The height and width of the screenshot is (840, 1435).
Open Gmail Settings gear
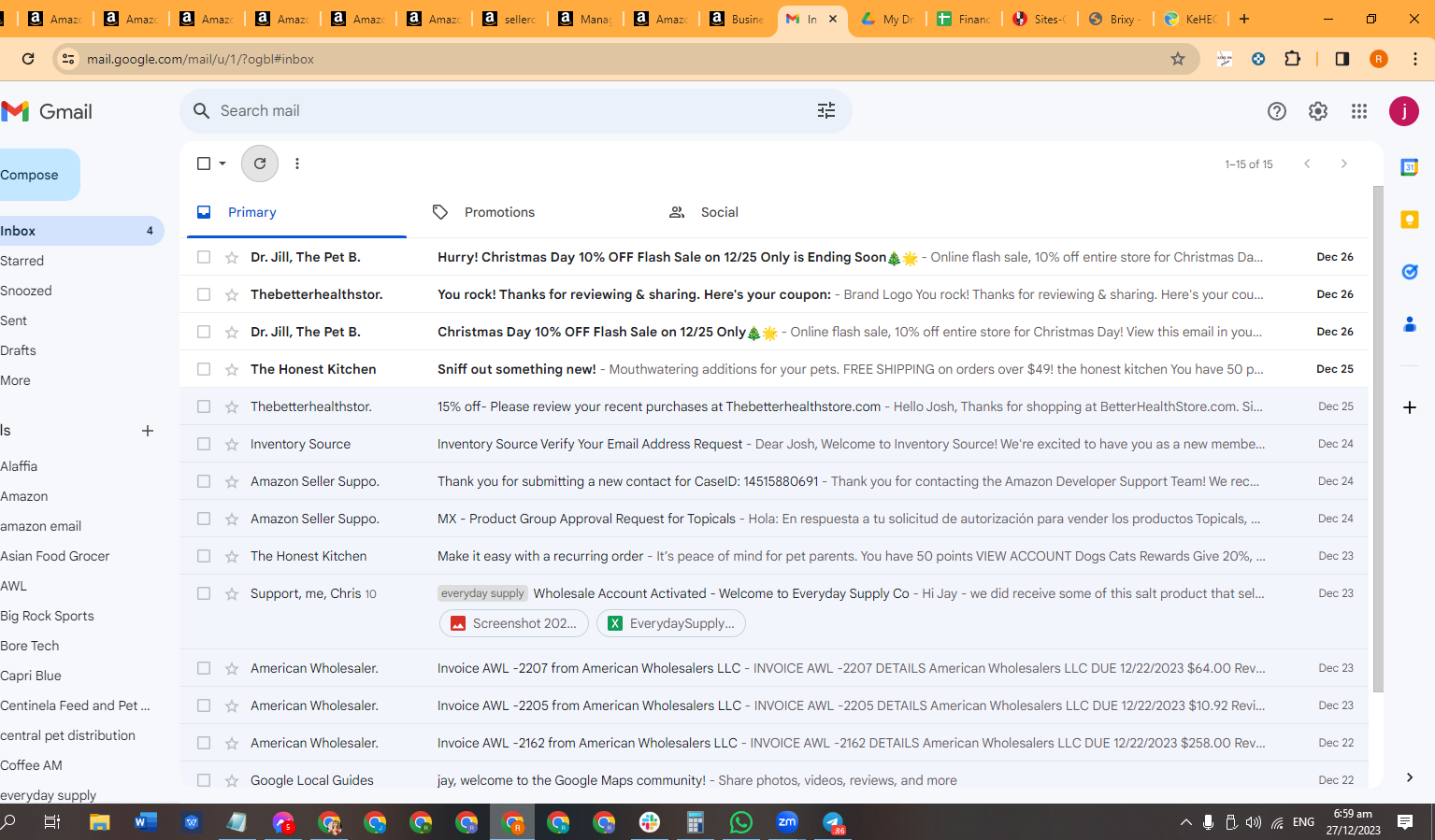[x=1318, y=111]
